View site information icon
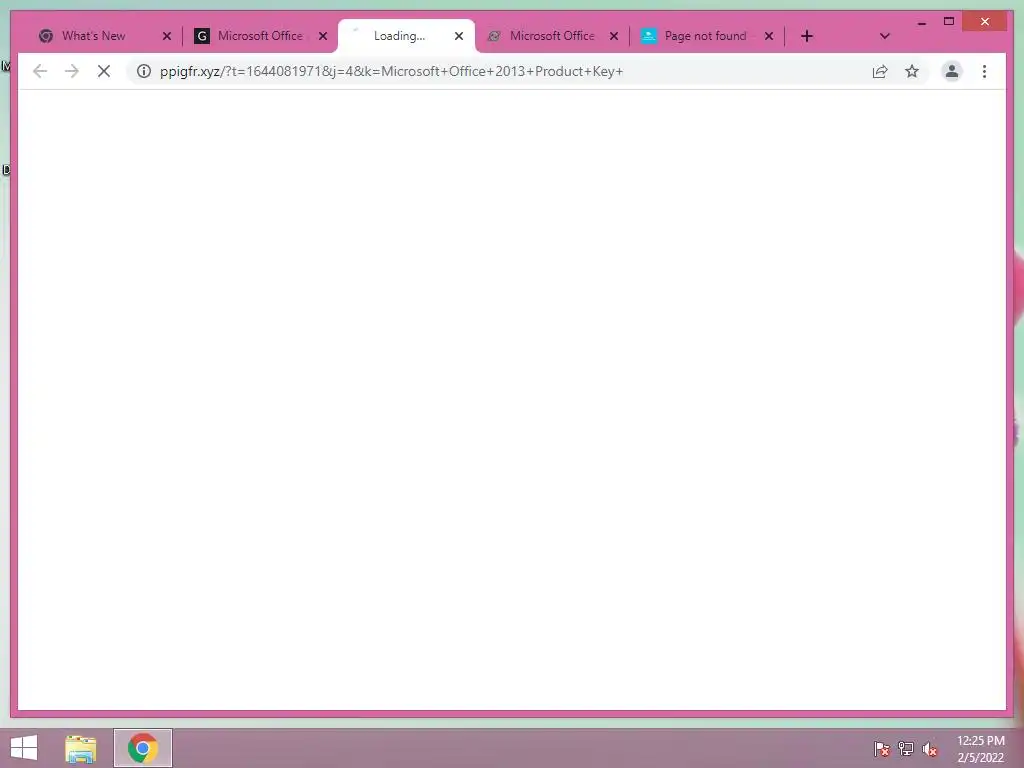This screenshot has height=768, width=1024. click(x=144, y=71)
